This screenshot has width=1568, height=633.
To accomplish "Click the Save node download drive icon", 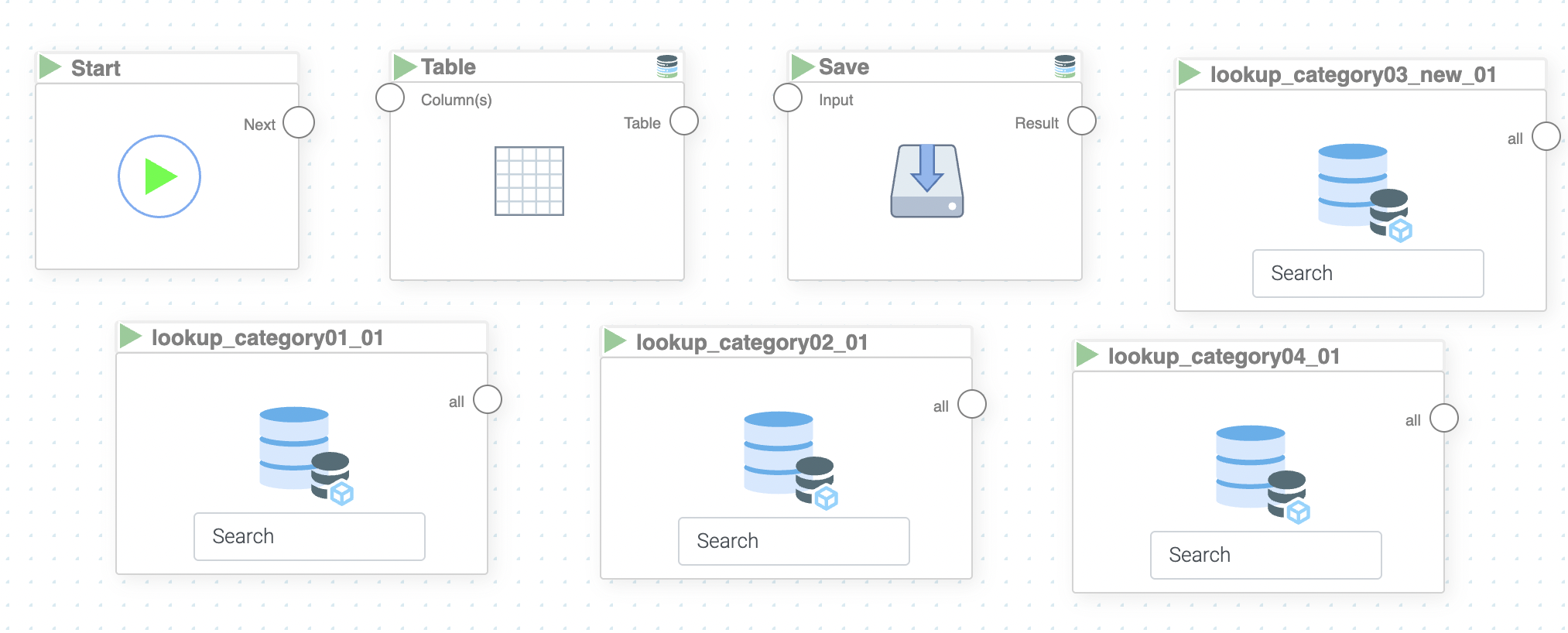I will [927, 181].
